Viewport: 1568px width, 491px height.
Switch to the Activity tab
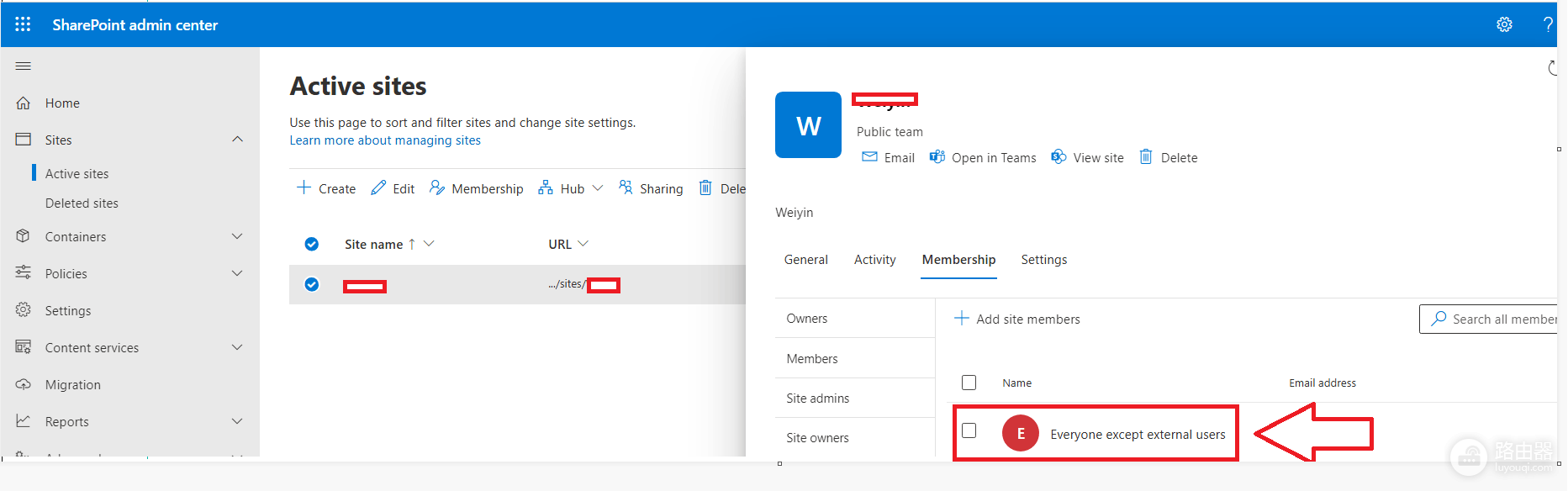(x=874, y=260)
